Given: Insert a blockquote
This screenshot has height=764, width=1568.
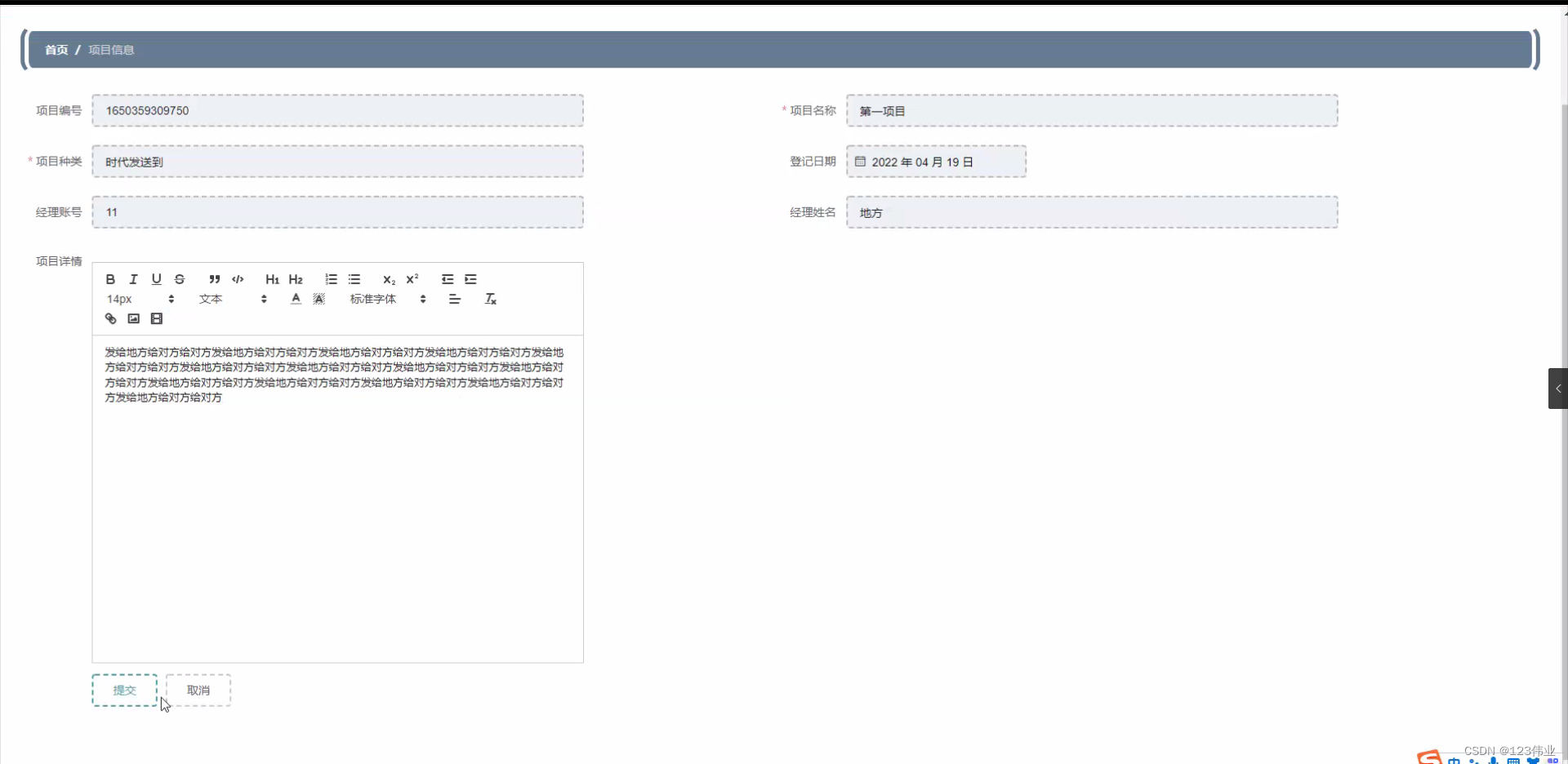Looking at the screenshot, I should [x=214, y=279].
